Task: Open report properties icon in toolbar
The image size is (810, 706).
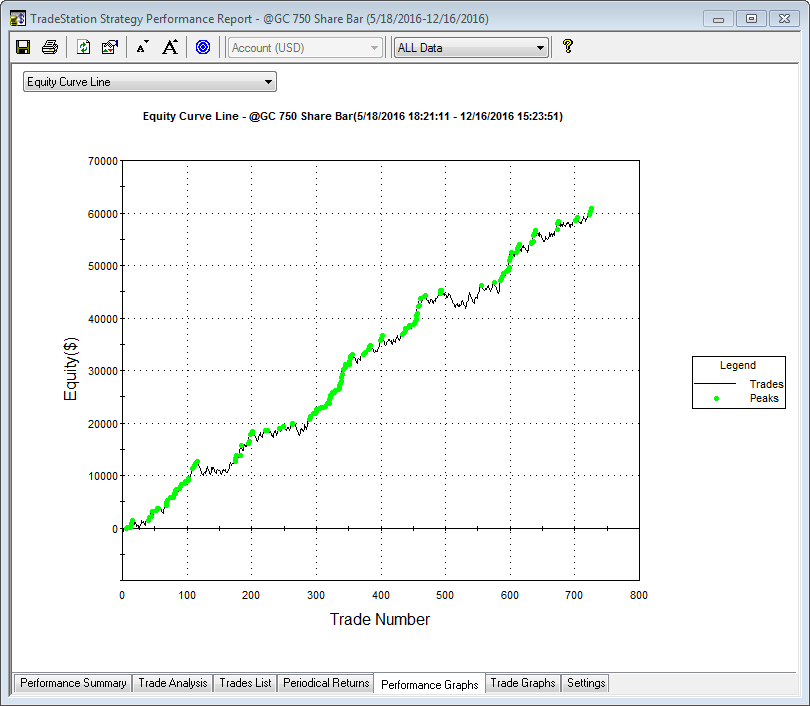Action: [x=110, y=47]
